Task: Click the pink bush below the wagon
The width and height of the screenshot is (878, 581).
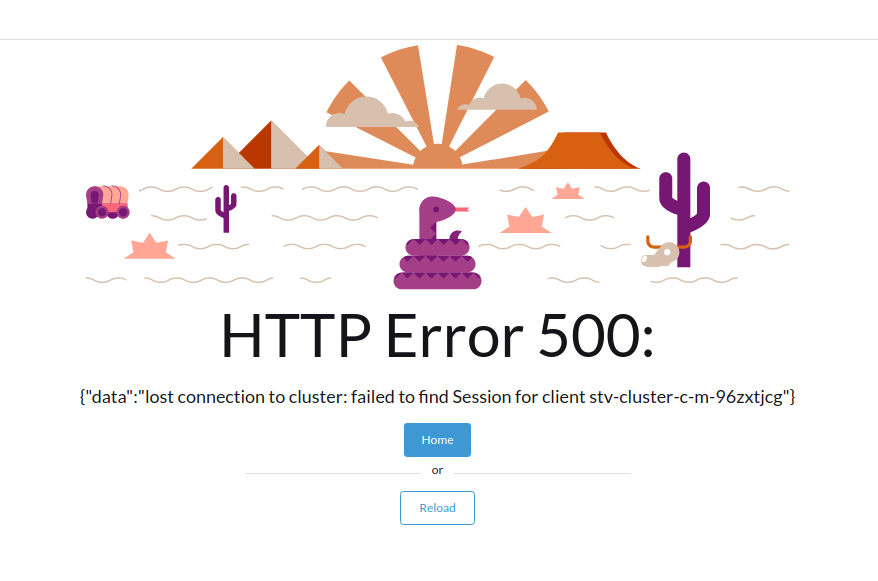Action: point(150,246)
